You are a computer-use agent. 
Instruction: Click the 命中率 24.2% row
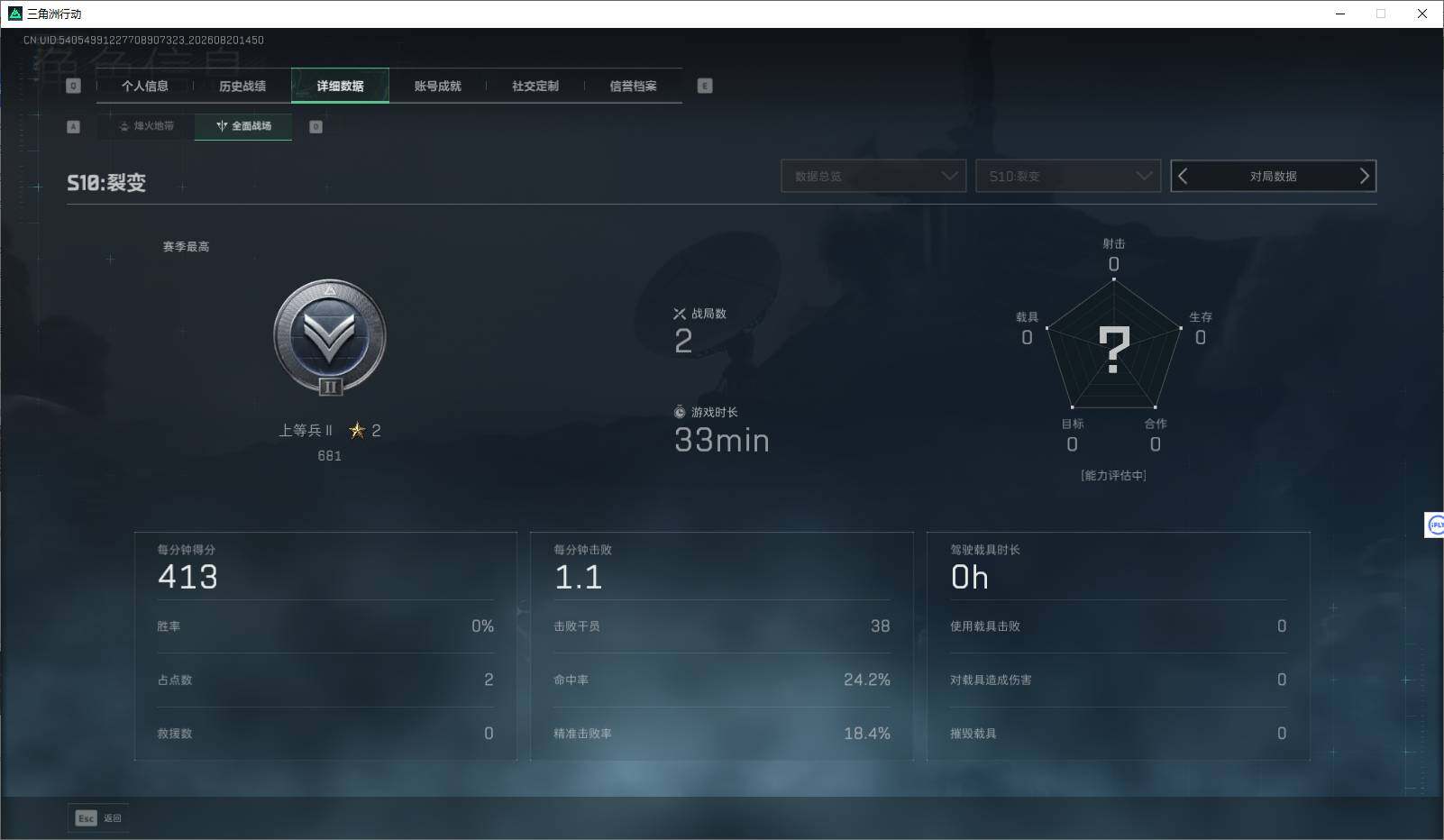coord(722,680)
